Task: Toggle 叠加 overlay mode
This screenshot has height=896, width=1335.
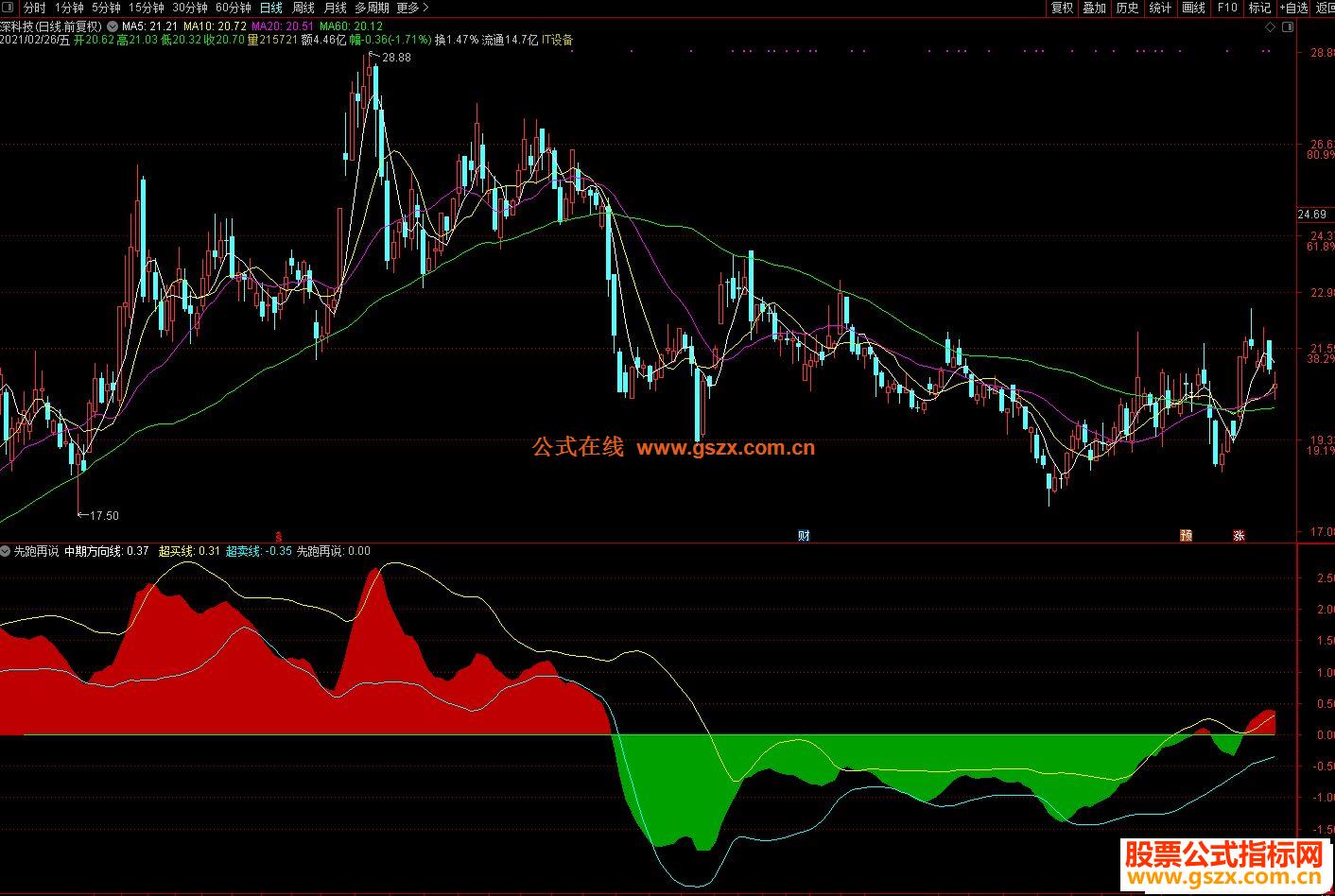Action: click(x=1094, y=8)
